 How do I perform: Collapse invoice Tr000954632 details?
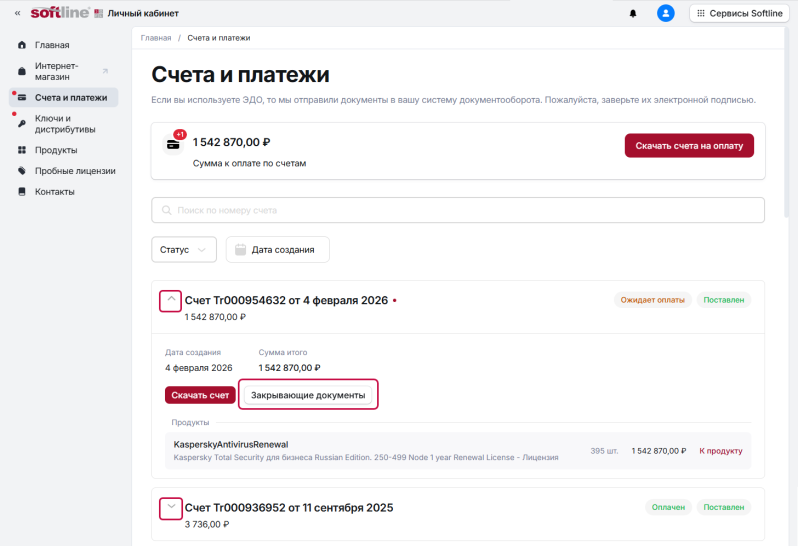click(x=171, y=300)
